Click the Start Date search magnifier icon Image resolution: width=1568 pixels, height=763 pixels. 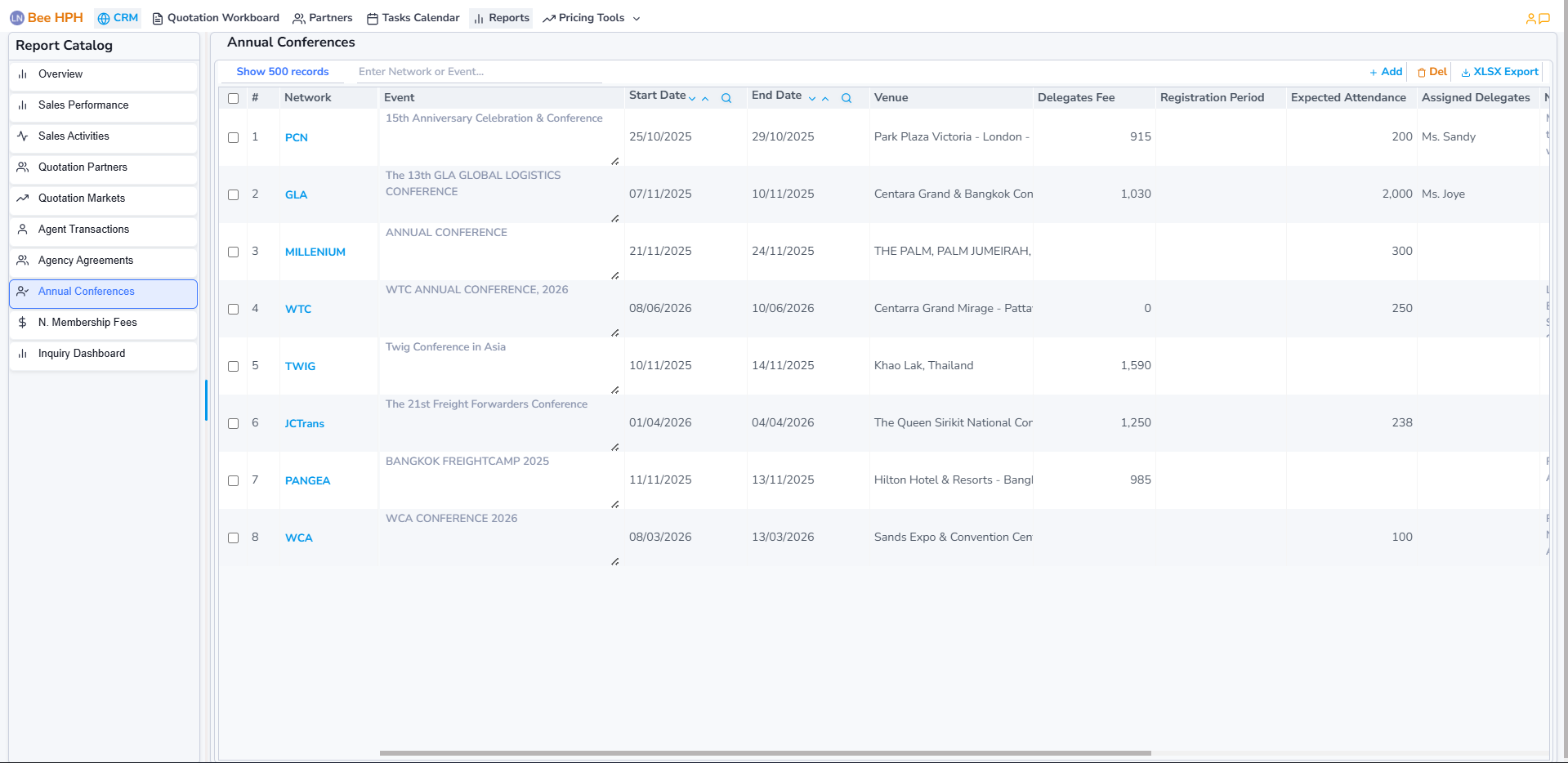pyautogui.click(x=726, y=98)
